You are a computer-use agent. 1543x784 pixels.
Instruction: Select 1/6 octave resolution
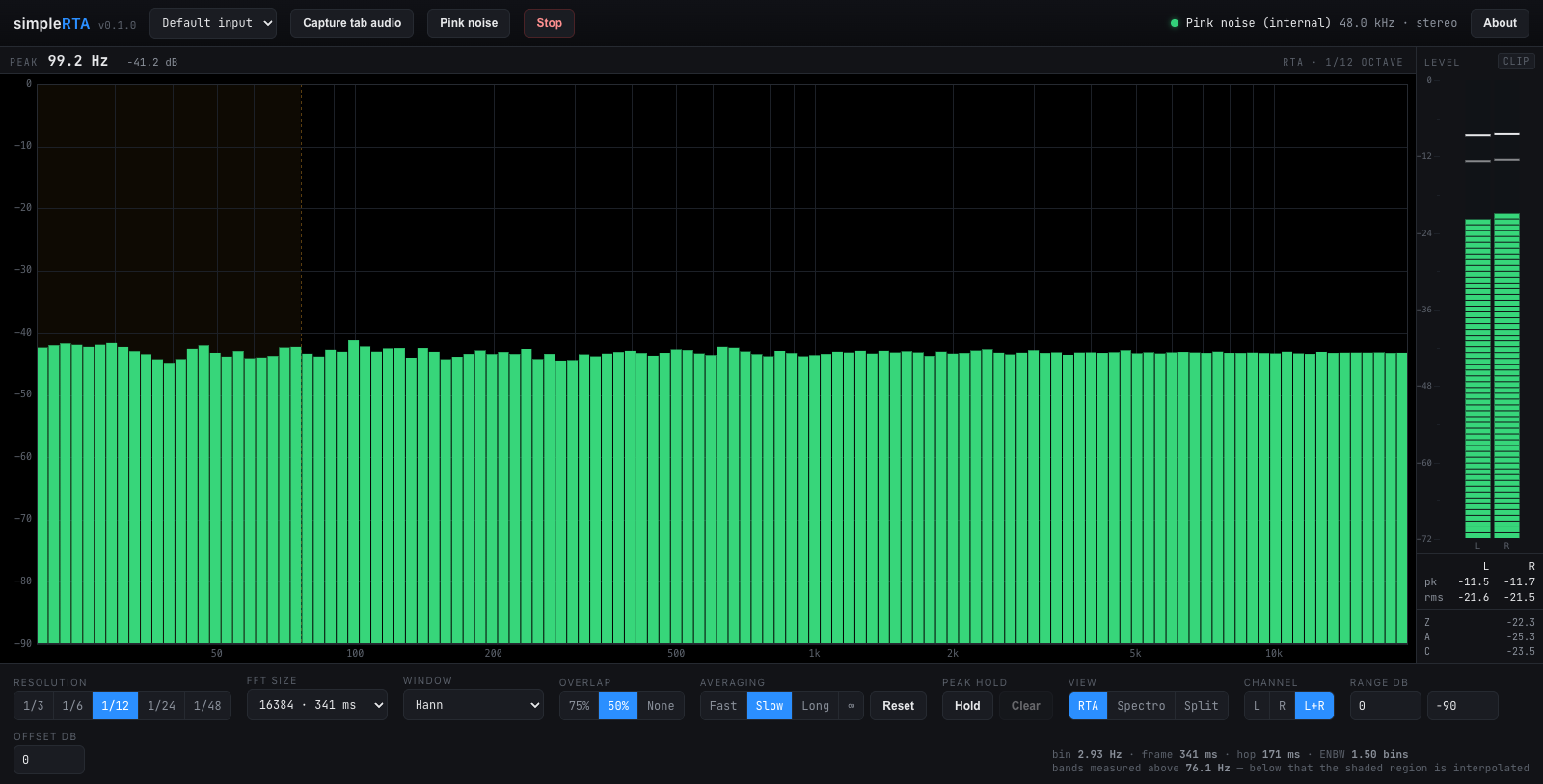pos(72,706)
